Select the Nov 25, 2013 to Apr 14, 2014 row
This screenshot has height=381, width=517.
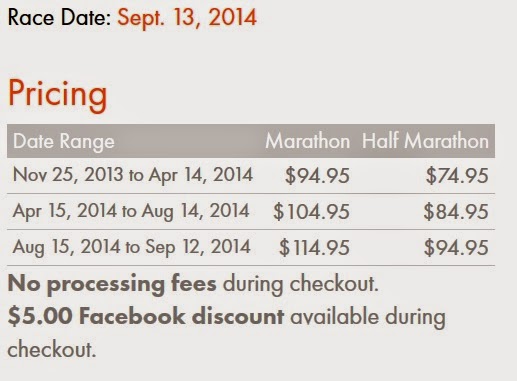251,176
